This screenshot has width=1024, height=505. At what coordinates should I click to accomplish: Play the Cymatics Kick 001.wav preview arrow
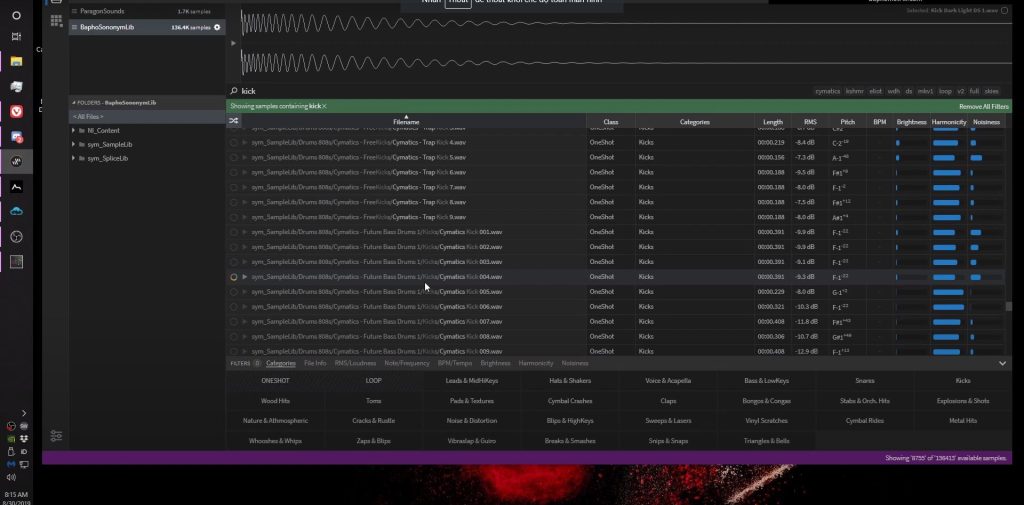click(245, 232)
